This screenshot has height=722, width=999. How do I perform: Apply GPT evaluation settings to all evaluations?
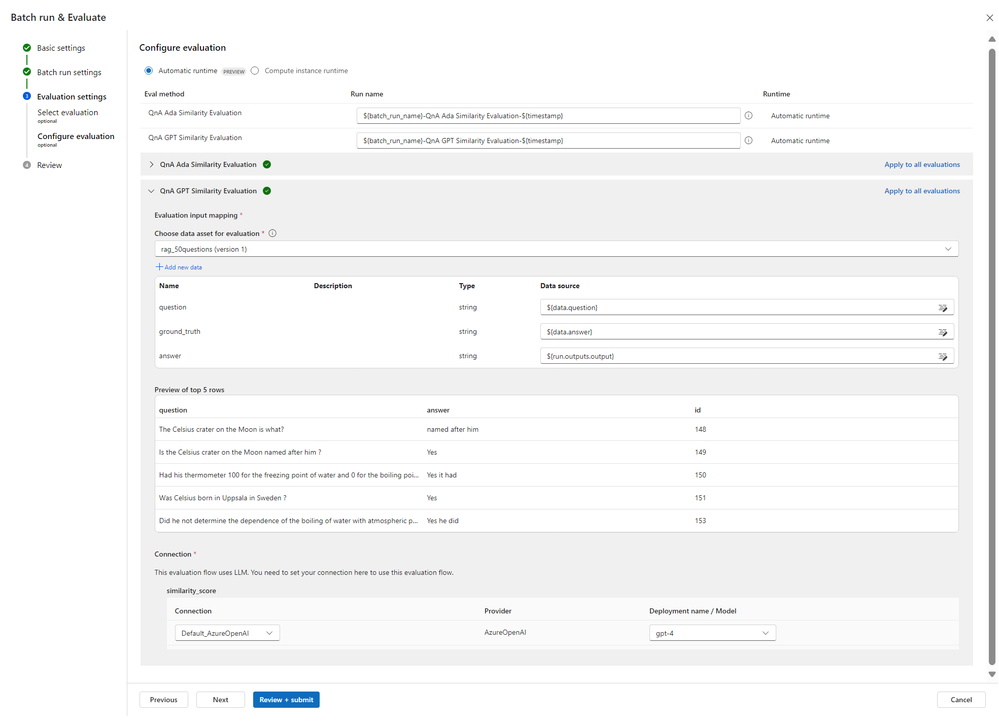[x=922, y=191]
